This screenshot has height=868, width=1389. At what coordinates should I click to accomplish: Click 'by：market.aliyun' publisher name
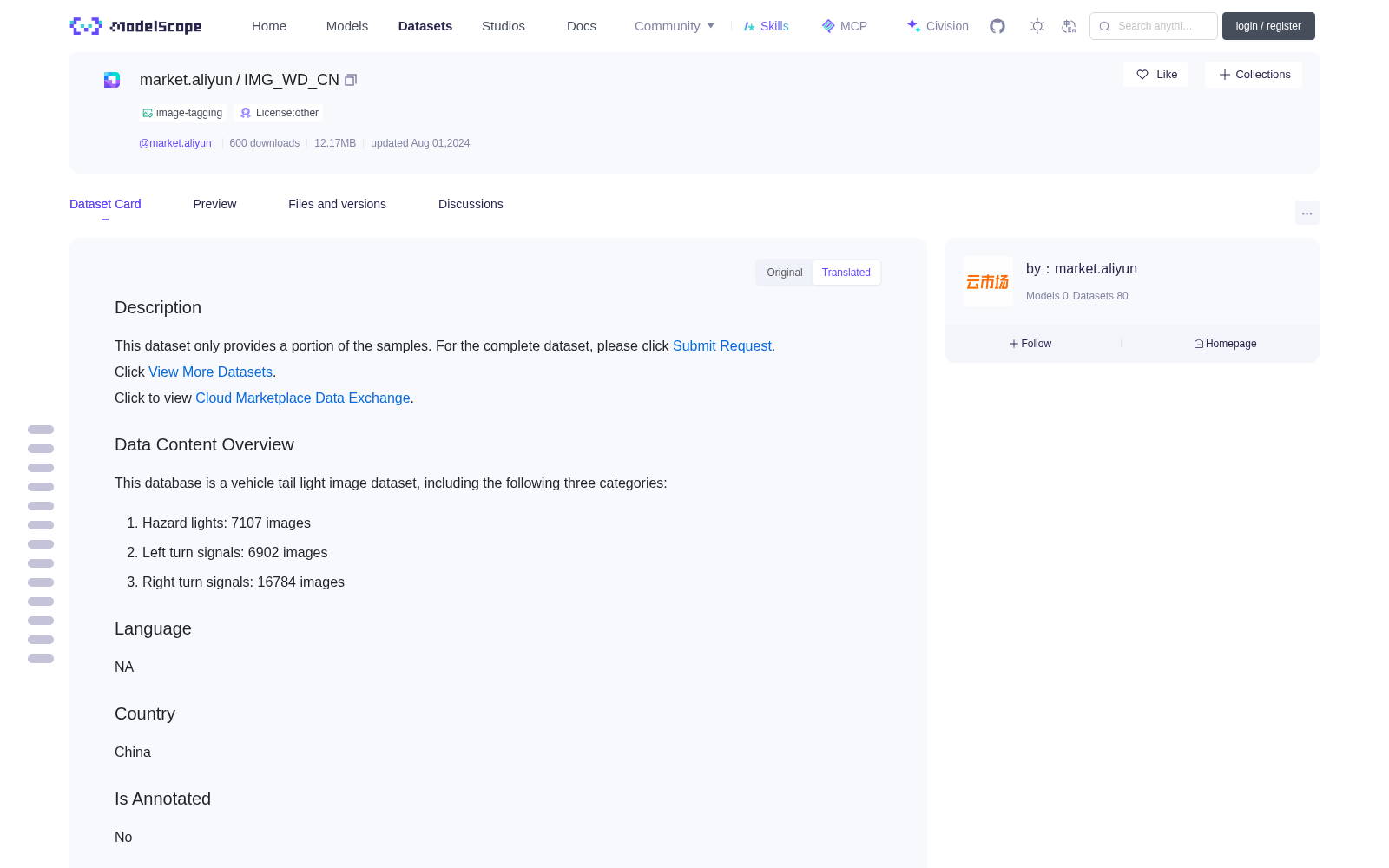1082,269
